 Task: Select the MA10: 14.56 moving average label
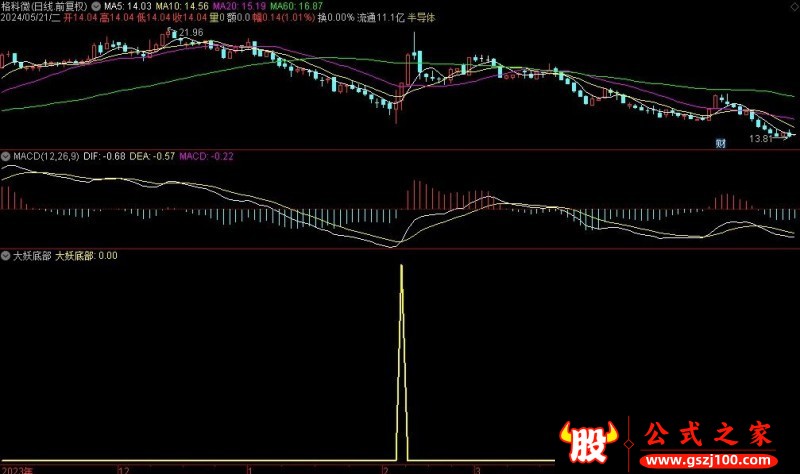pyautogui.click(x=182, y=6)
